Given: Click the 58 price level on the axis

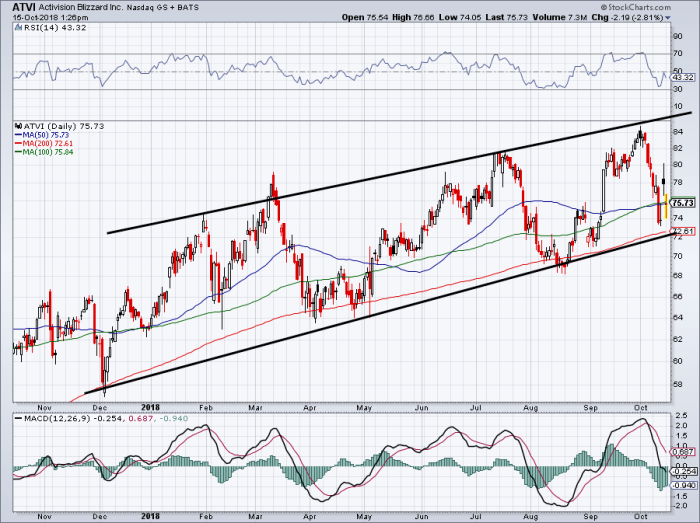Looking at the screenshot, I should pyautogui.click(x=677, y=384).
